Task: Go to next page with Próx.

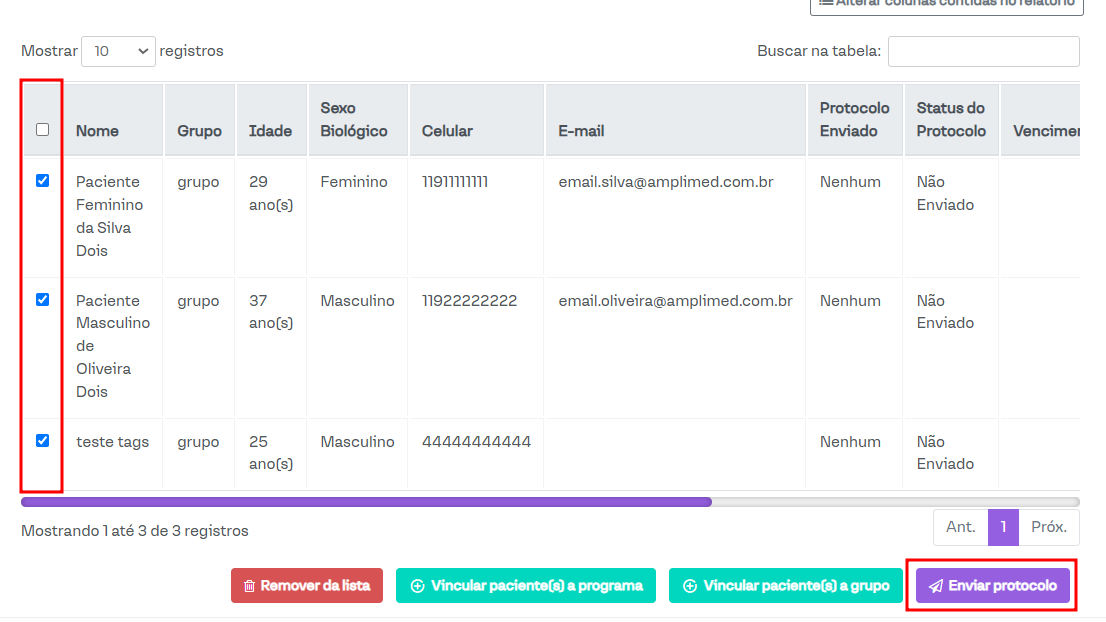Action: [x=1048, y=527]
